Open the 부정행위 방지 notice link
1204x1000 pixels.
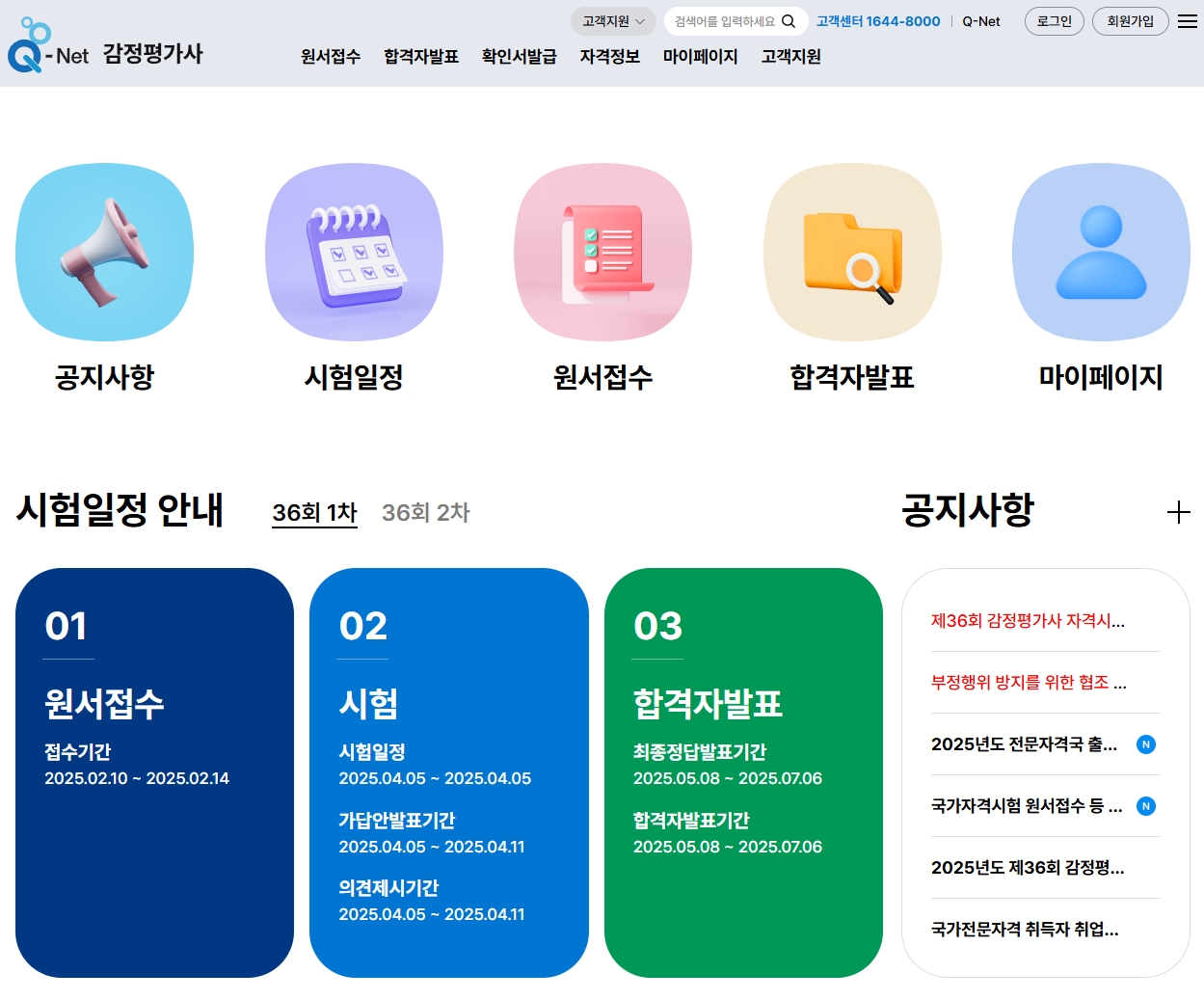pos(1028,682)
